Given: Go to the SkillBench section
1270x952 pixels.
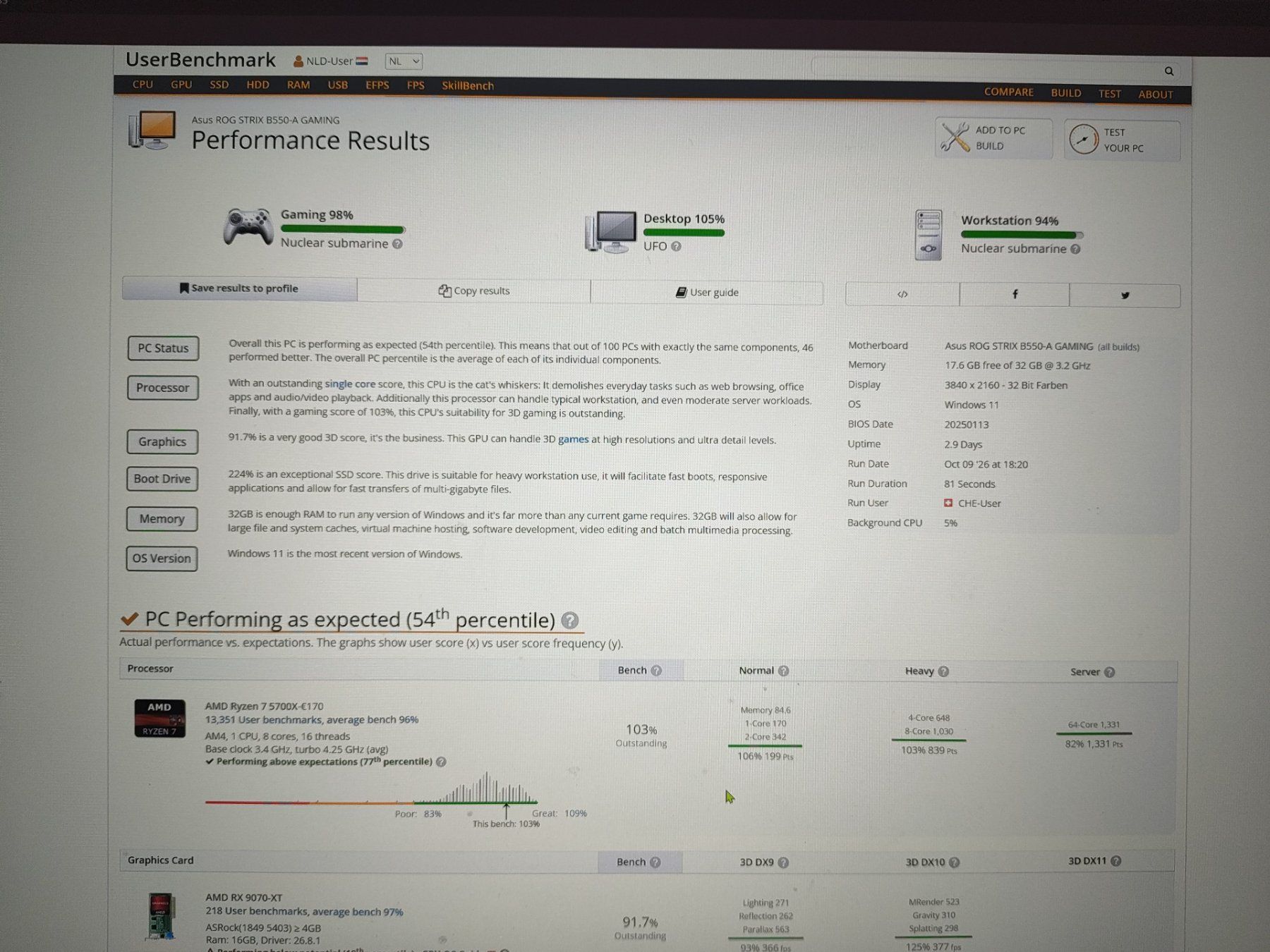Looking at the screenshot, I should tap(468, 86).
